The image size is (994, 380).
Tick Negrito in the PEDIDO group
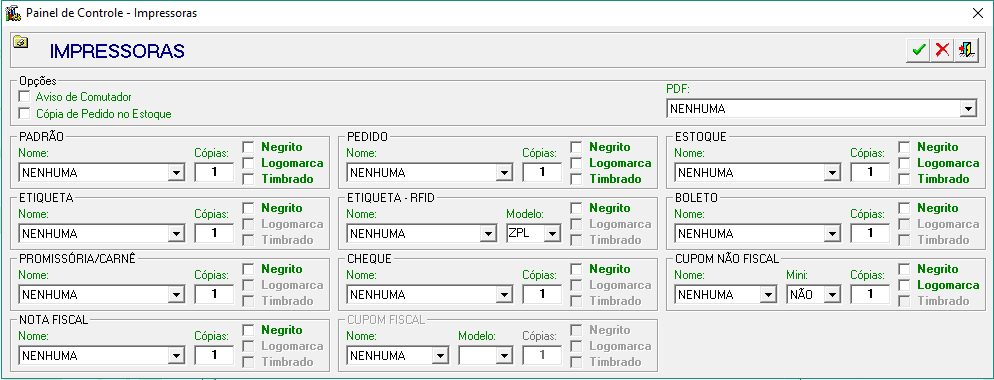click(576, 147)
